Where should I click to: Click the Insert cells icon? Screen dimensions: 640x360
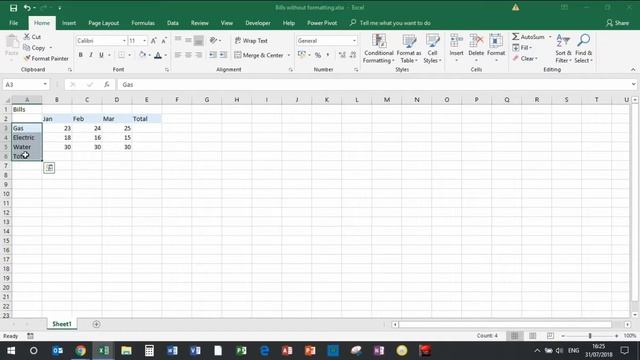456,42
